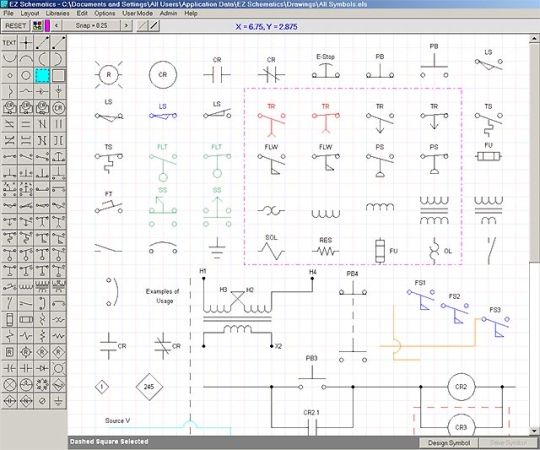This screenshot has height=450, width=540.
Task: Switch to the thin line weight
Action: point(142,25)
